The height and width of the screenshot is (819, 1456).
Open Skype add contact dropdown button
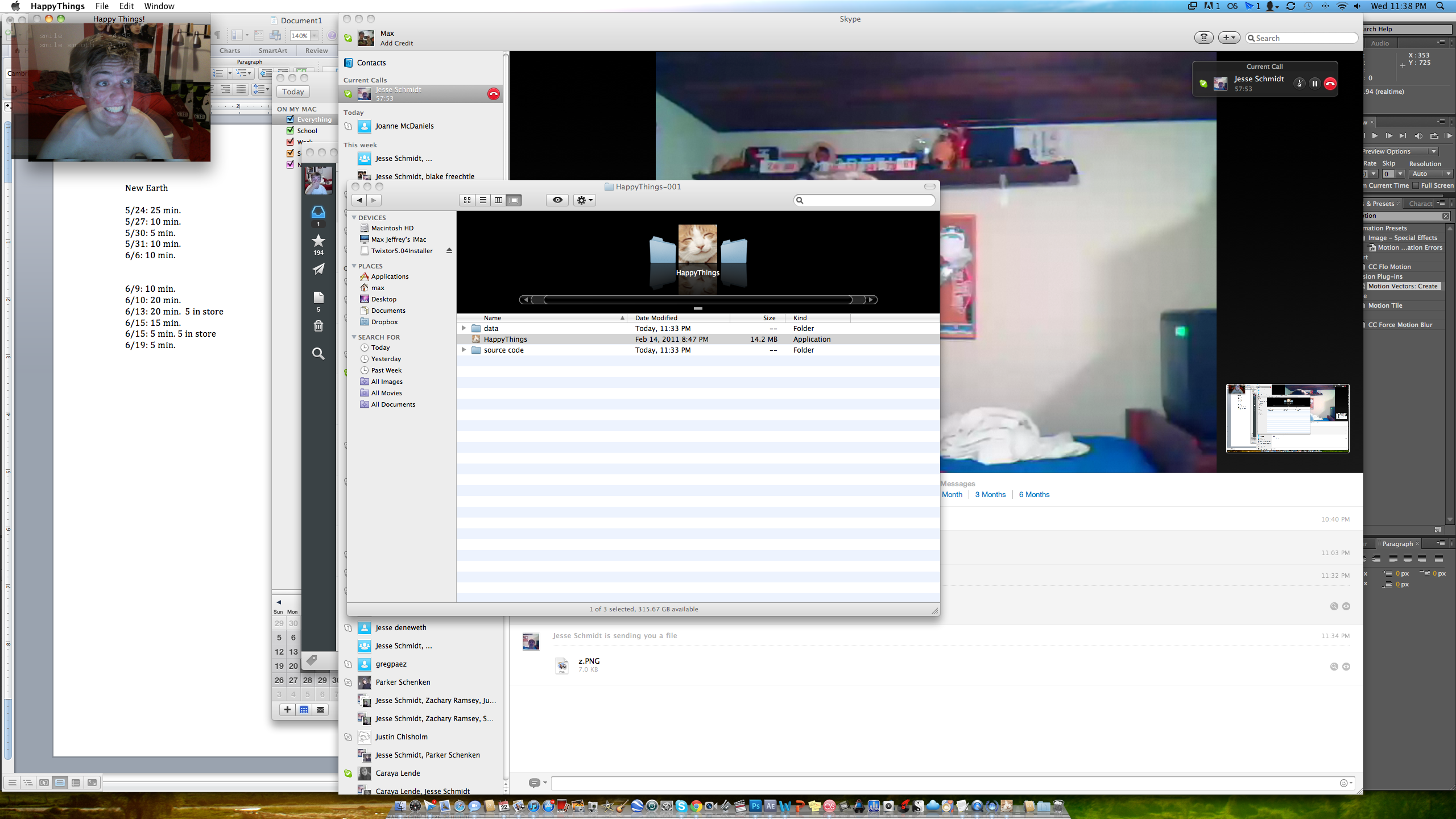1228,38
